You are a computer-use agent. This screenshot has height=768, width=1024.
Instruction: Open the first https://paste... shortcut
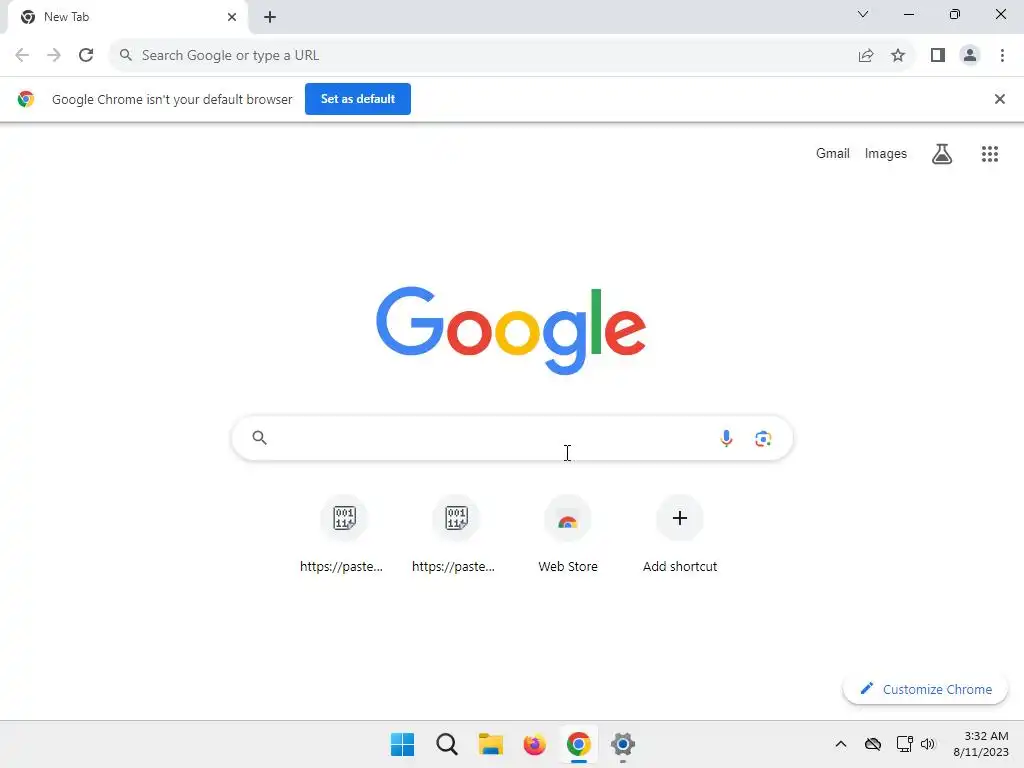(342, 534)
